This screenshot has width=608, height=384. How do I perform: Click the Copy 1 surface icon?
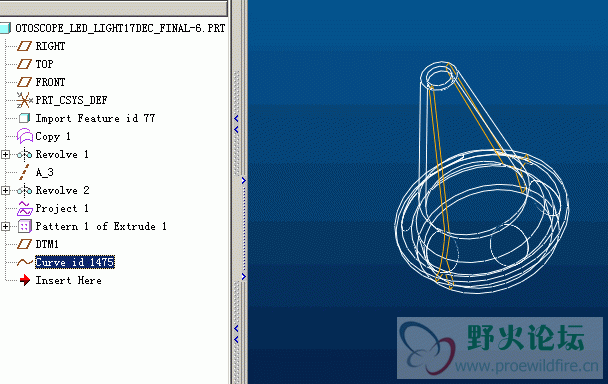(24, 136)
